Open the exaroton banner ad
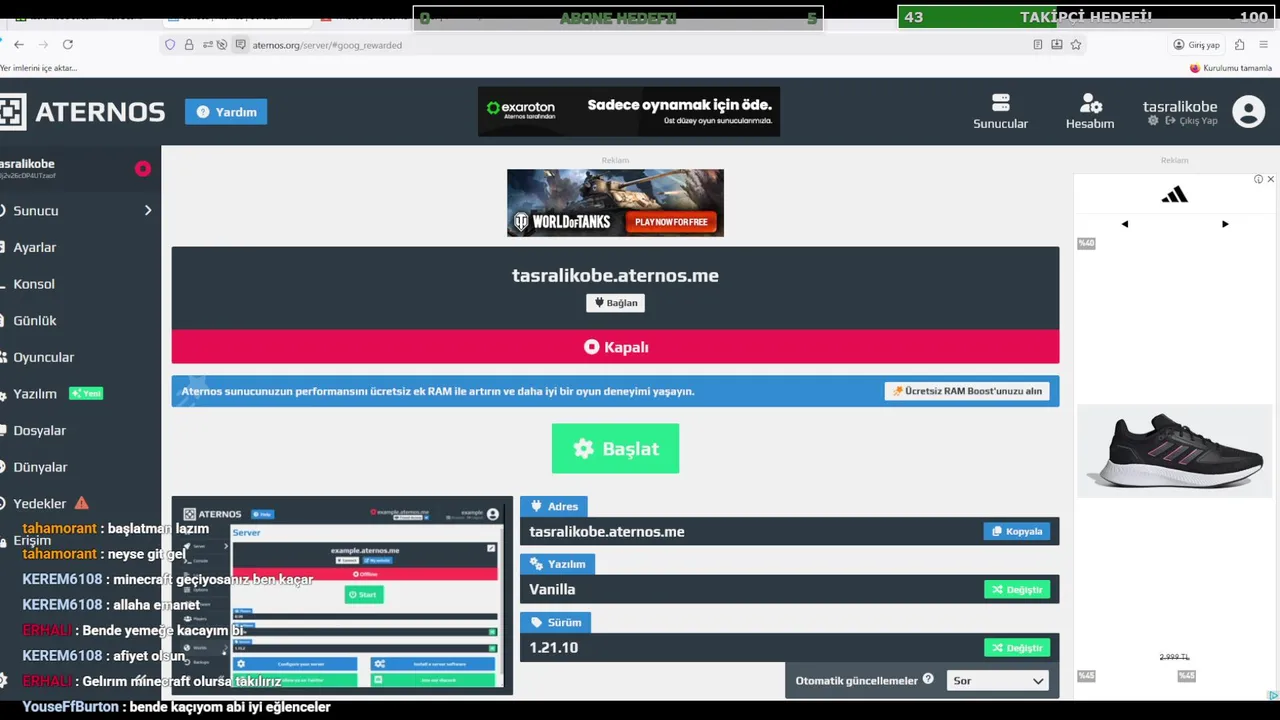 point(629,111)
